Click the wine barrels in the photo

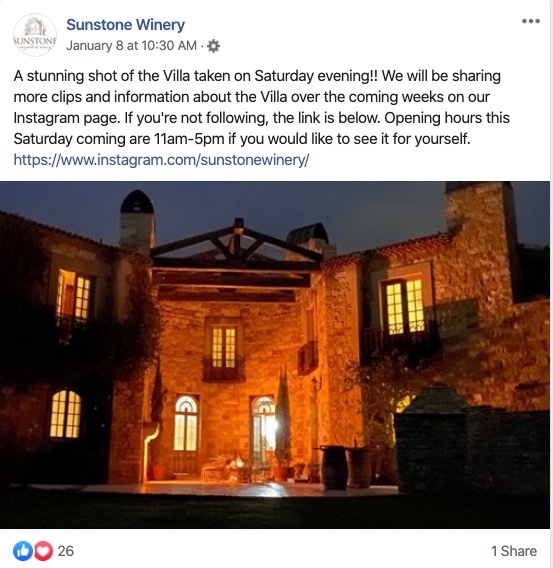coord(345,468)
